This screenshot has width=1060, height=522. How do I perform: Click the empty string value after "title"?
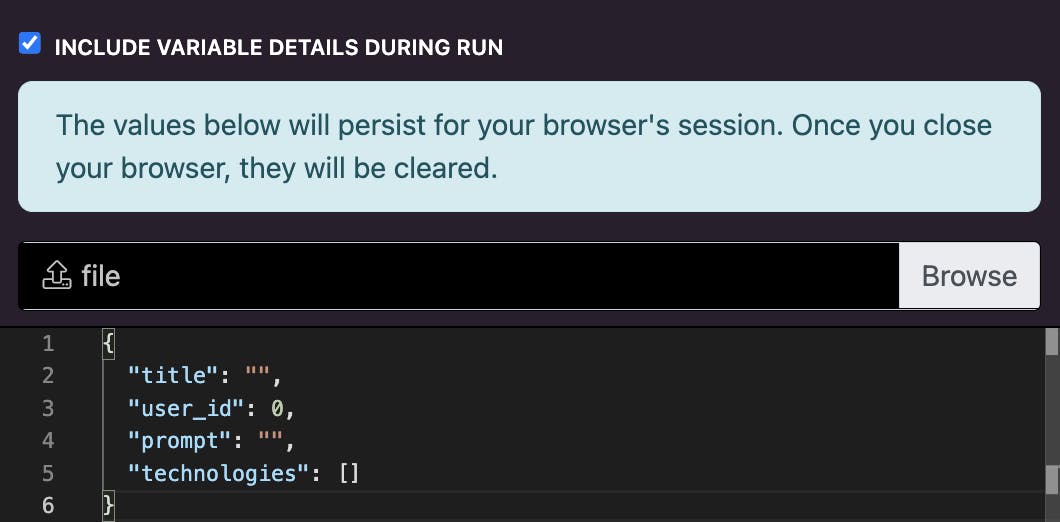click(x=258, y=375)
